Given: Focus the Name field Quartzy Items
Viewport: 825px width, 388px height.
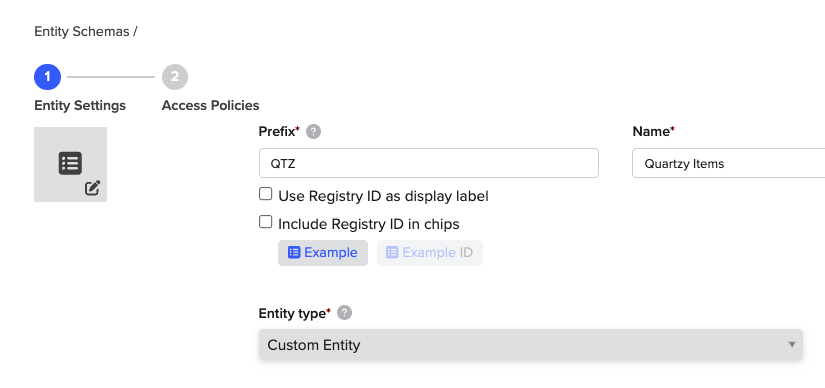Looking at the screenshot, I should [x=728, y=163].
